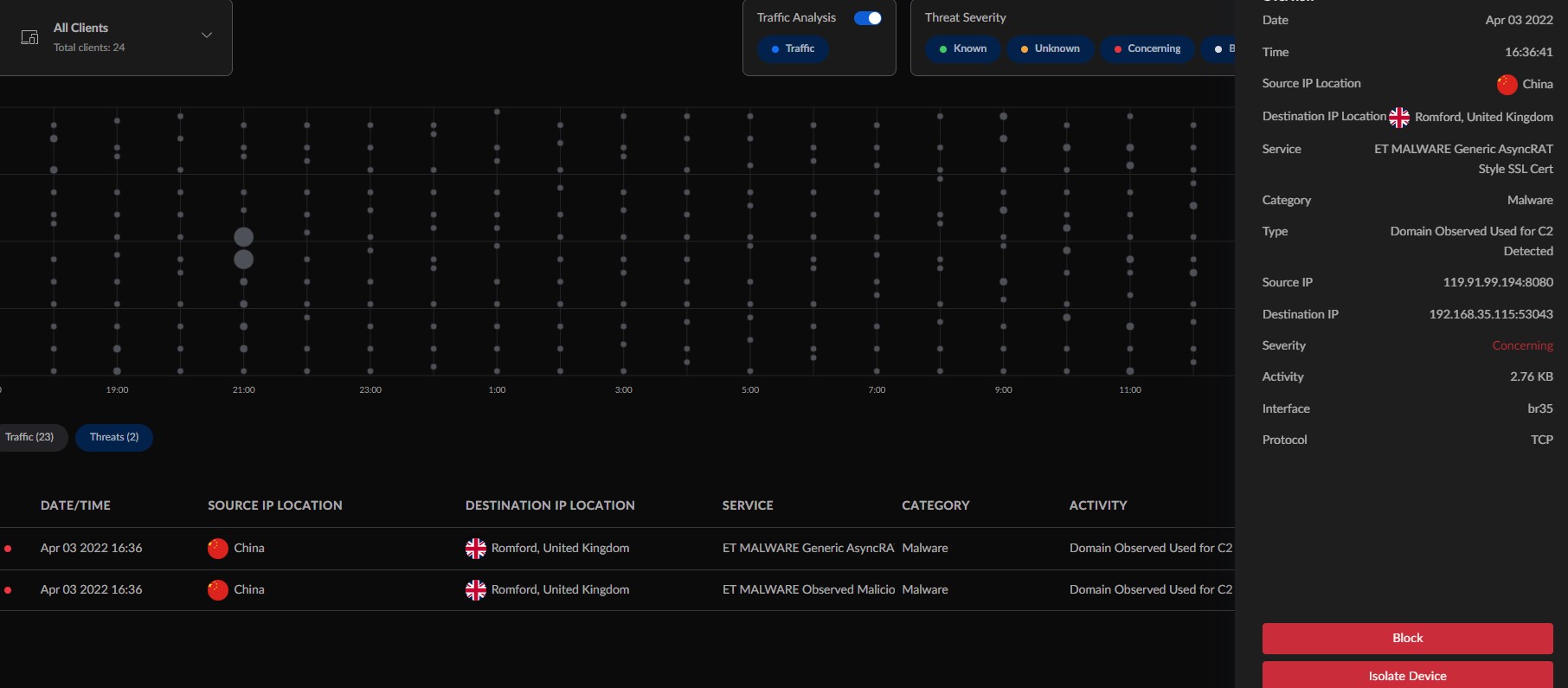This screenshot has width=1568, height=688.
Task: Click the China flag in second table row
Action: [x=218, y=590]
